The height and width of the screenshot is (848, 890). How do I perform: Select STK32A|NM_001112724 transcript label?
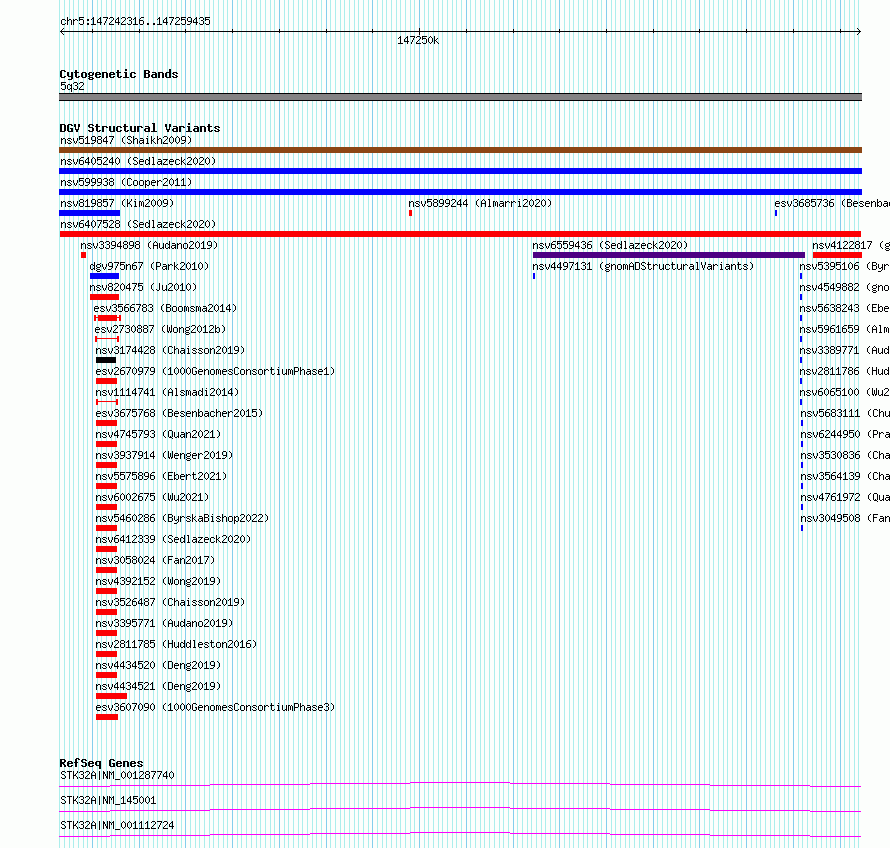coord(117,825)
